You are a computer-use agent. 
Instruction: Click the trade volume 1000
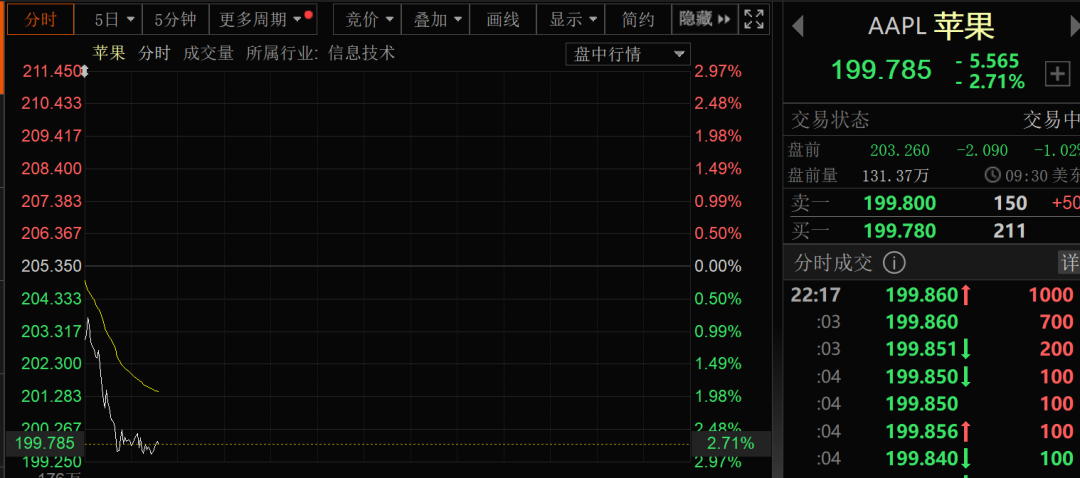[1051, 295]
